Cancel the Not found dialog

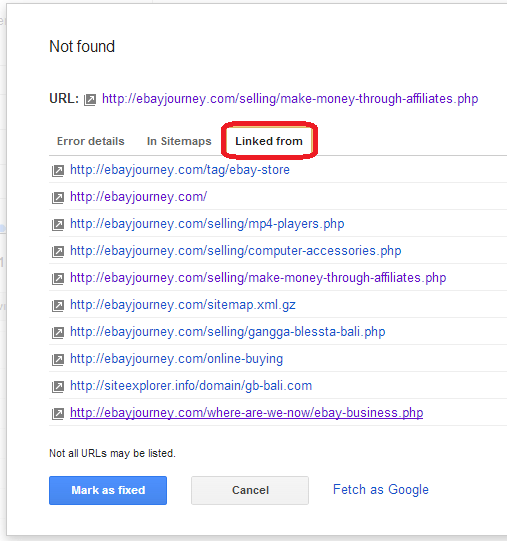(250, 490)
